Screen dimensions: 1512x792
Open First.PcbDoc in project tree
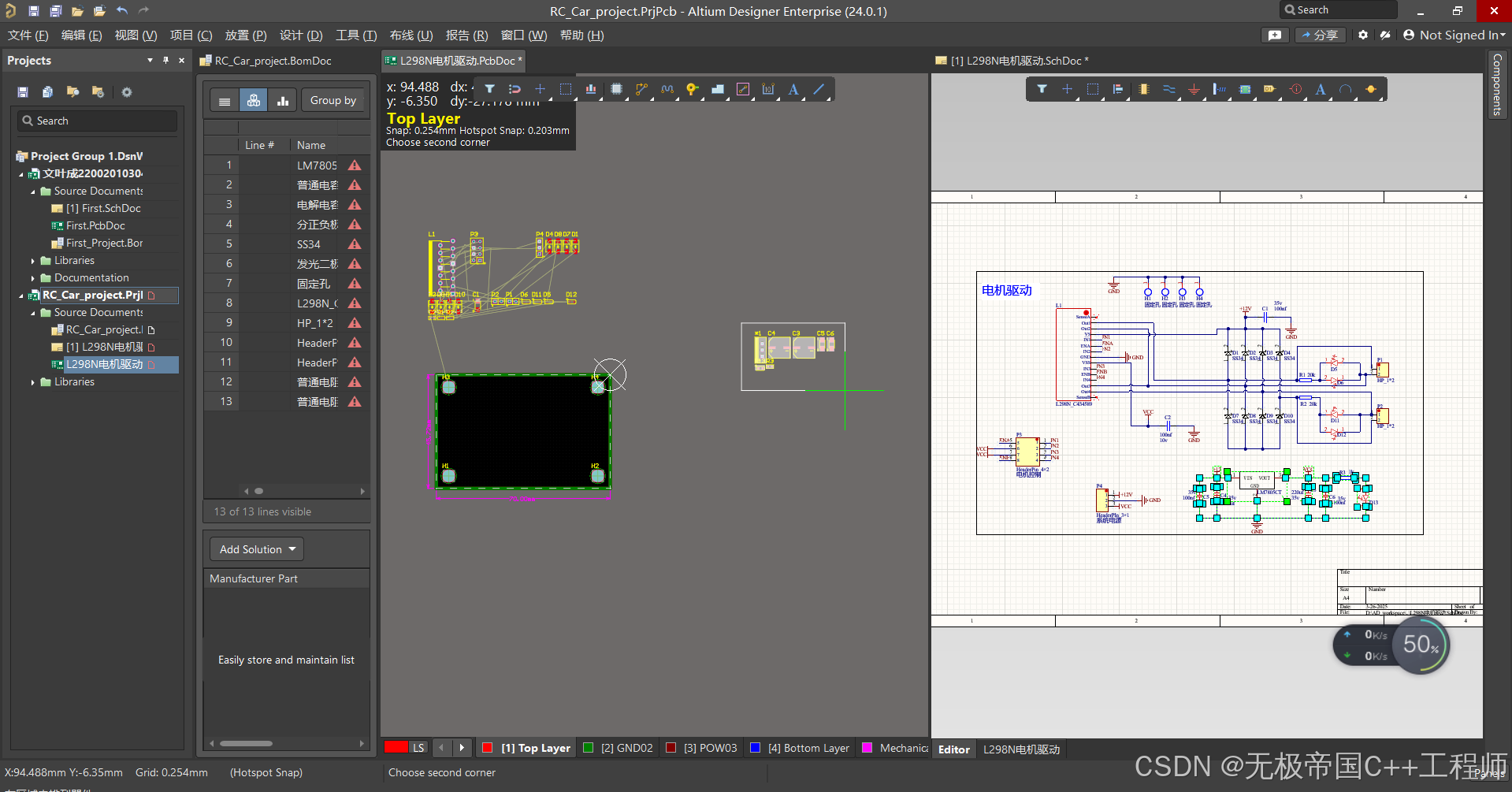pyautogui.click(x=95, y=225)
